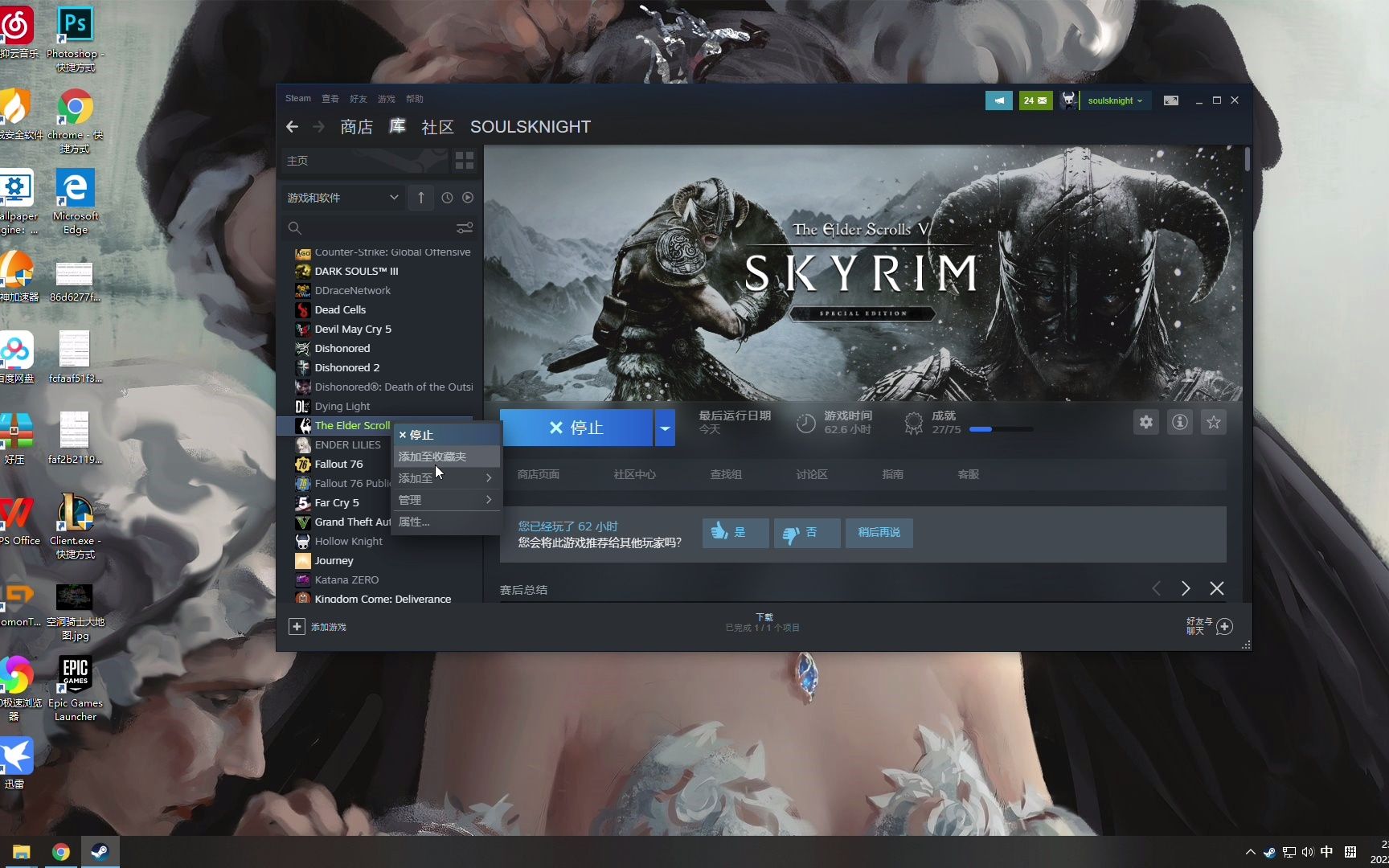The height and width of the screenshot is (868, 1389).
Task: Click the play time clock icon
Action: click(805, 424)
